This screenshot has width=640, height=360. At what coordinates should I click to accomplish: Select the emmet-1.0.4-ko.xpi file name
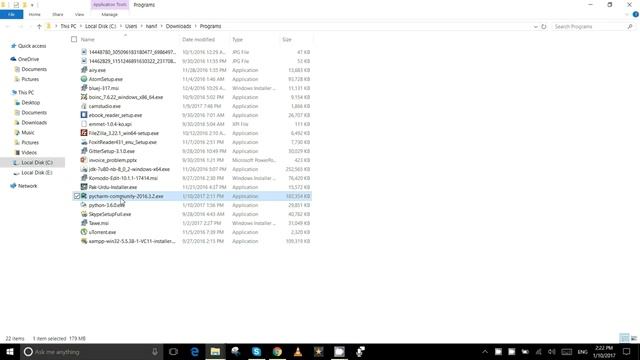pyautogui.click(x=110, y=124)
